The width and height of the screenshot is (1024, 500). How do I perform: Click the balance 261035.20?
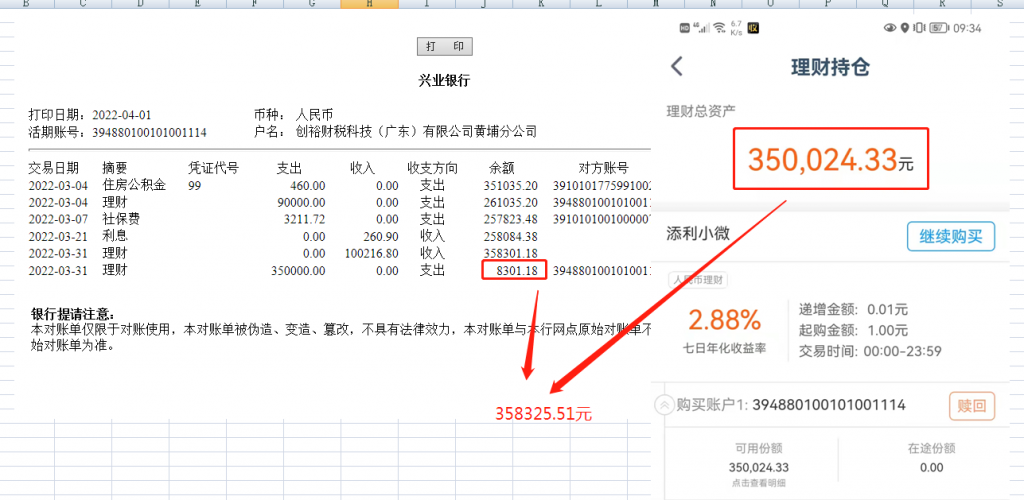[511, 202]
